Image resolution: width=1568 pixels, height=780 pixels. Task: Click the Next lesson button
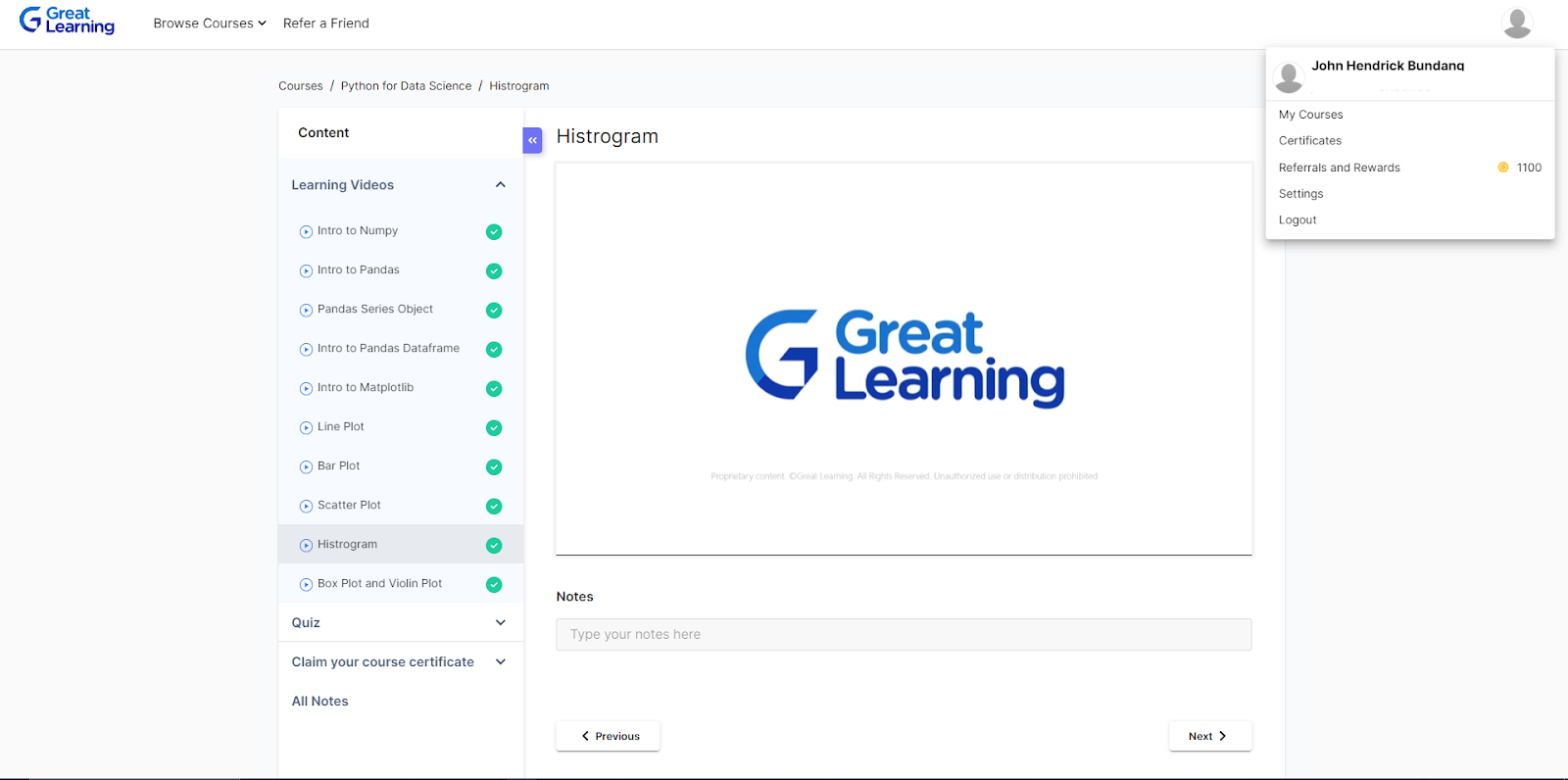1210,736
